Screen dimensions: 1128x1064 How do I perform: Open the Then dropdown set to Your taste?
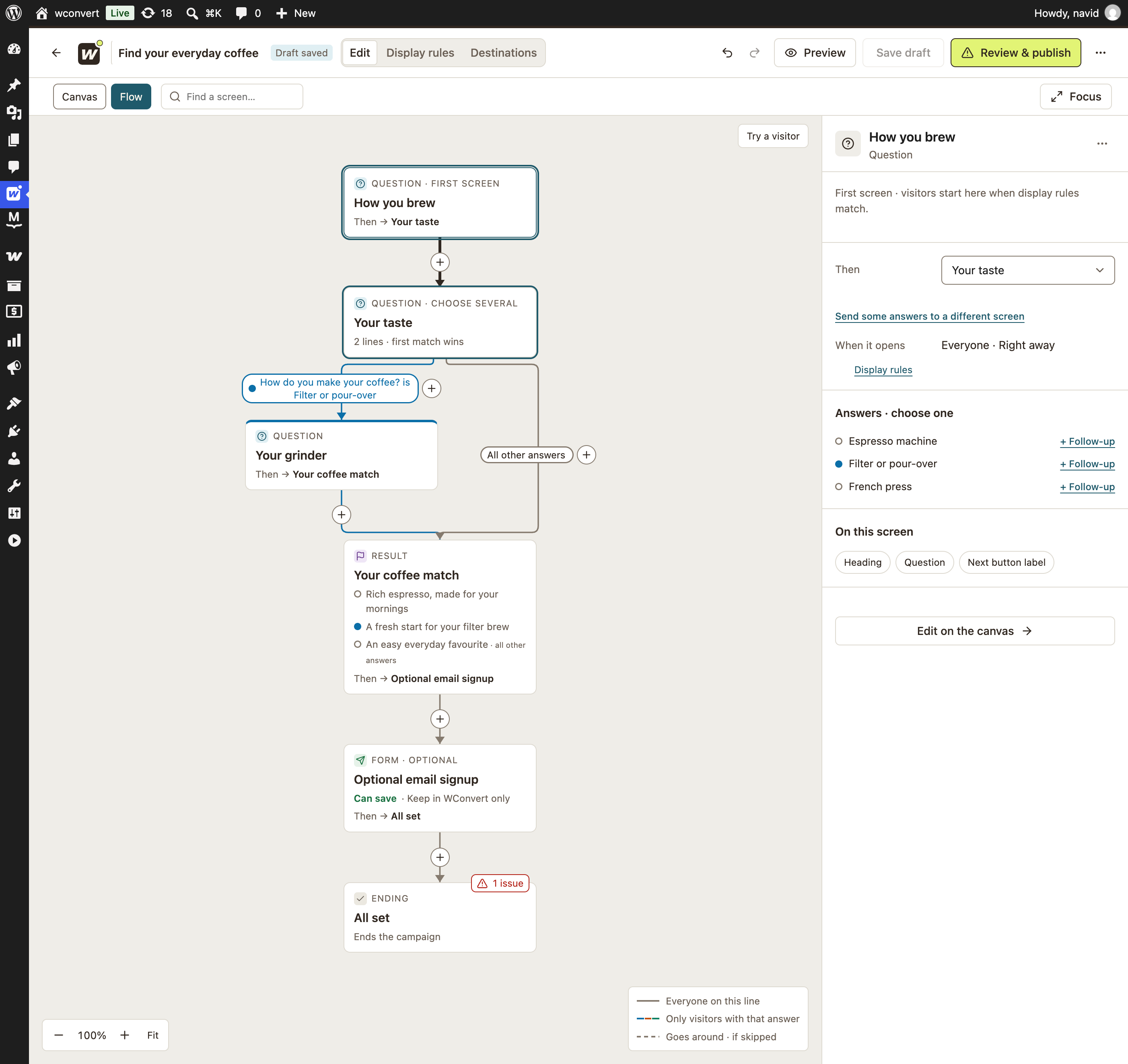(x=1027, y=271)
